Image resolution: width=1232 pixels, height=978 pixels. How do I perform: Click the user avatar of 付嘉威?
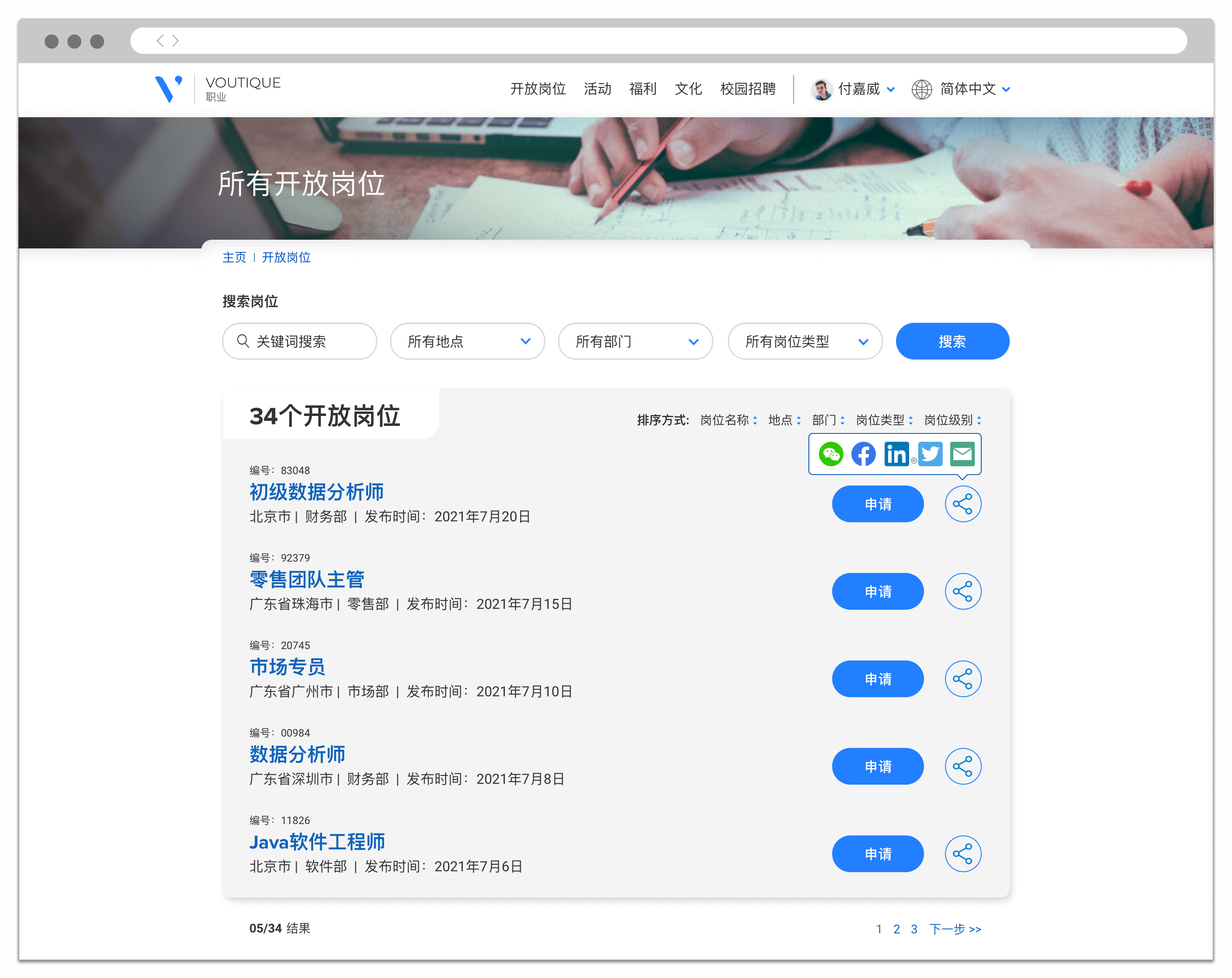click(822, 89)
